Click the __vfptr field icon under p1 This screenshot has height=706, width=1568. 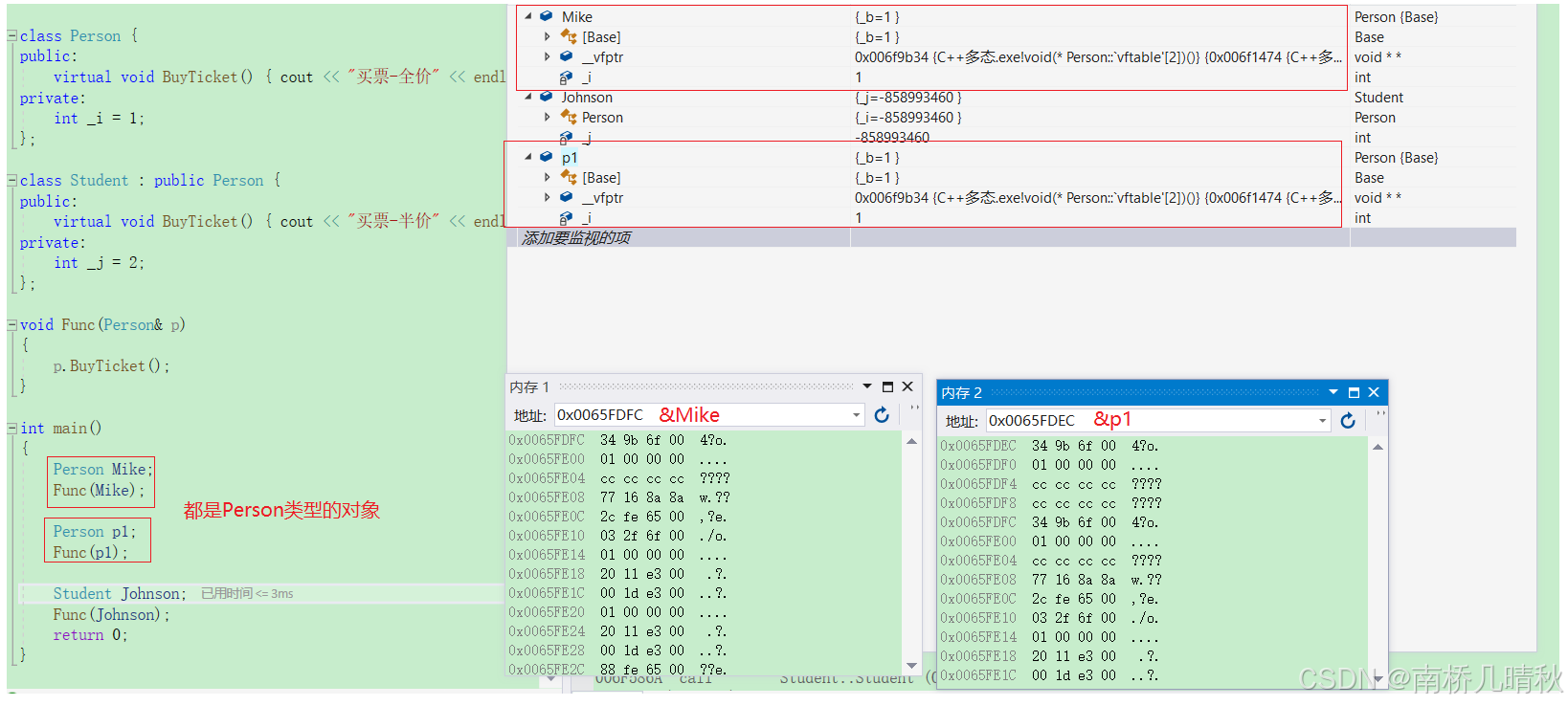tap(567, 197)
